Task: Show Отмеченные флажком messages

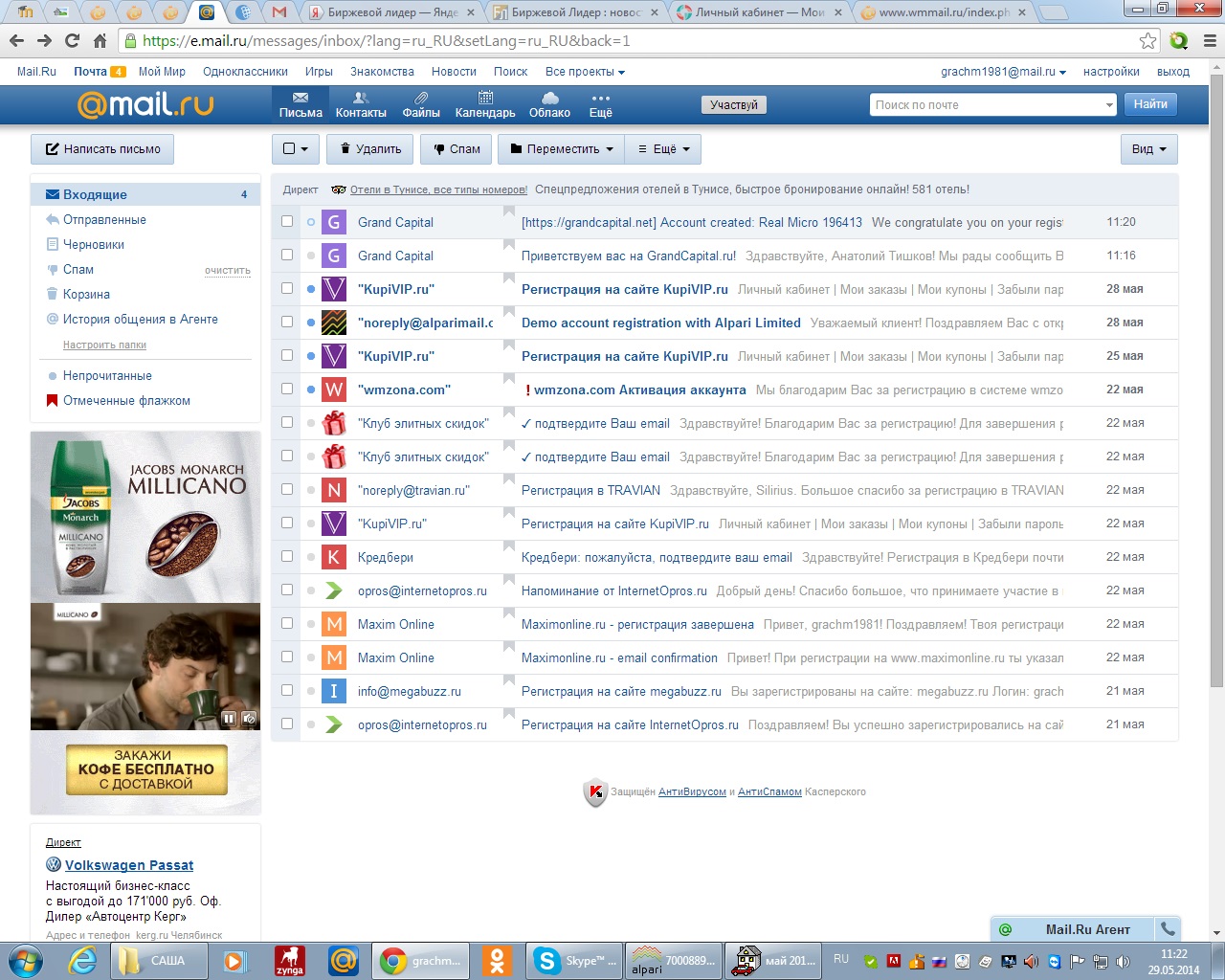Action: (126, 400)
